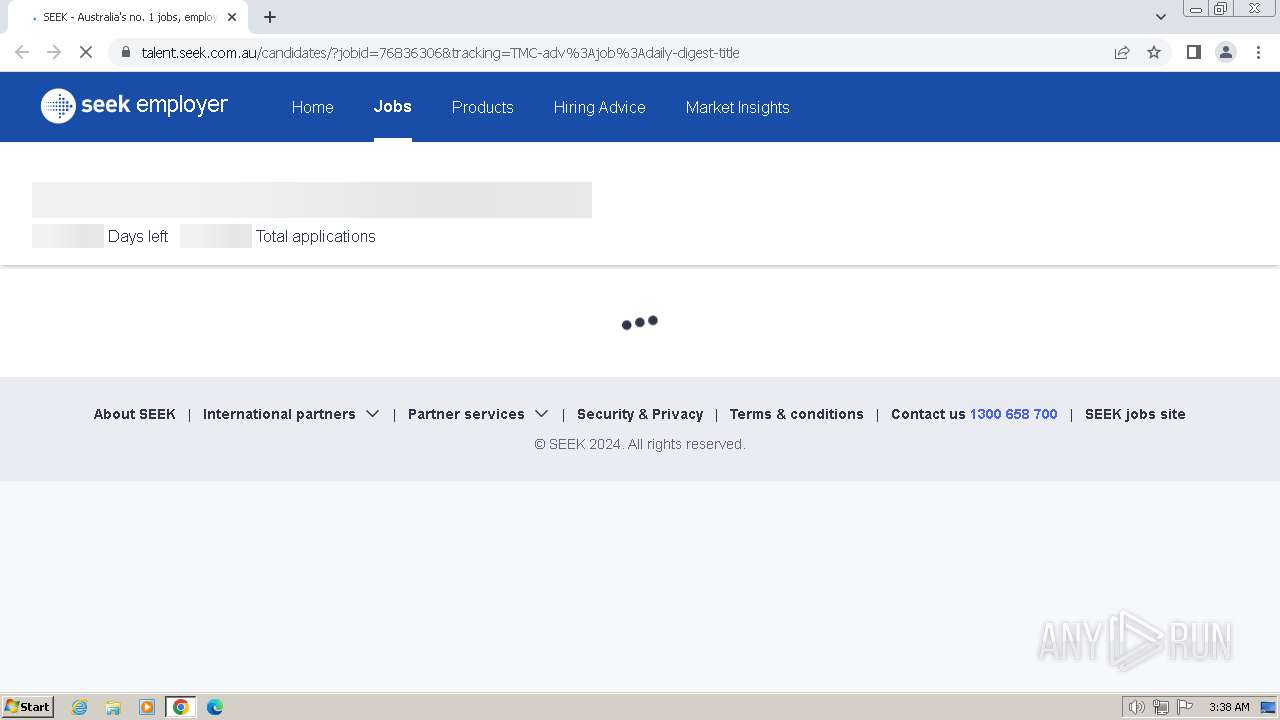Viewport: 1280px width, 720px height.
Task: Bookmark this page with star
Action: pos(1154,52)
